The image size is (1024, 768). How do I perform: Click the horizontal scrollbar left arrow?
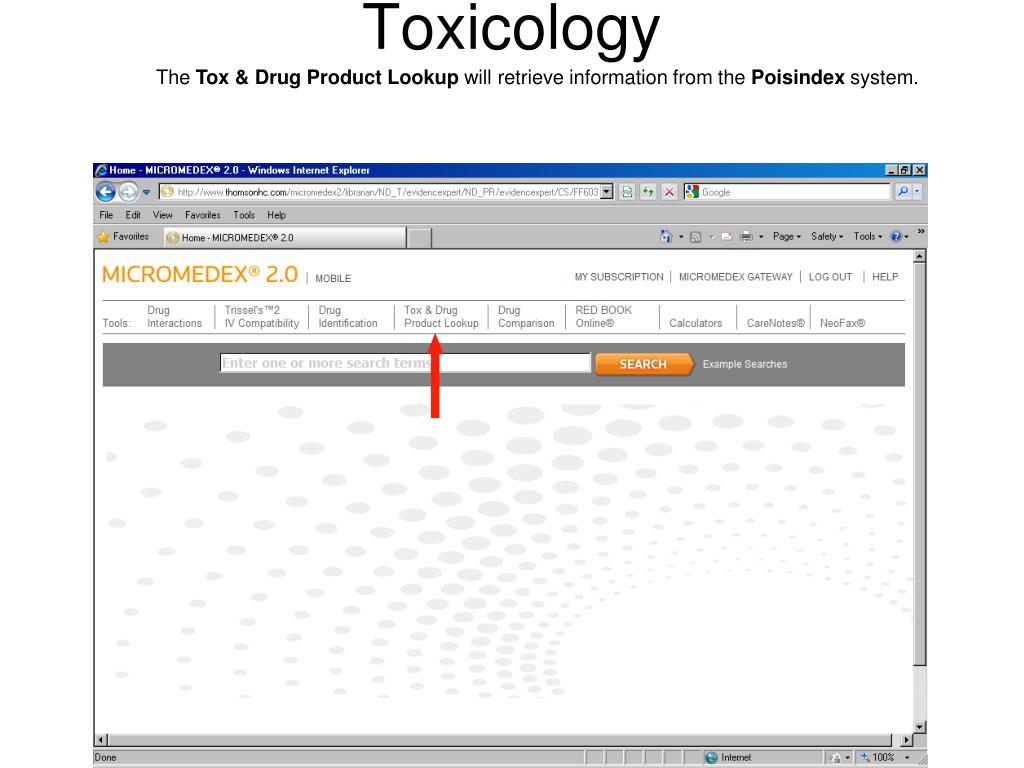(x=101, y=740)
